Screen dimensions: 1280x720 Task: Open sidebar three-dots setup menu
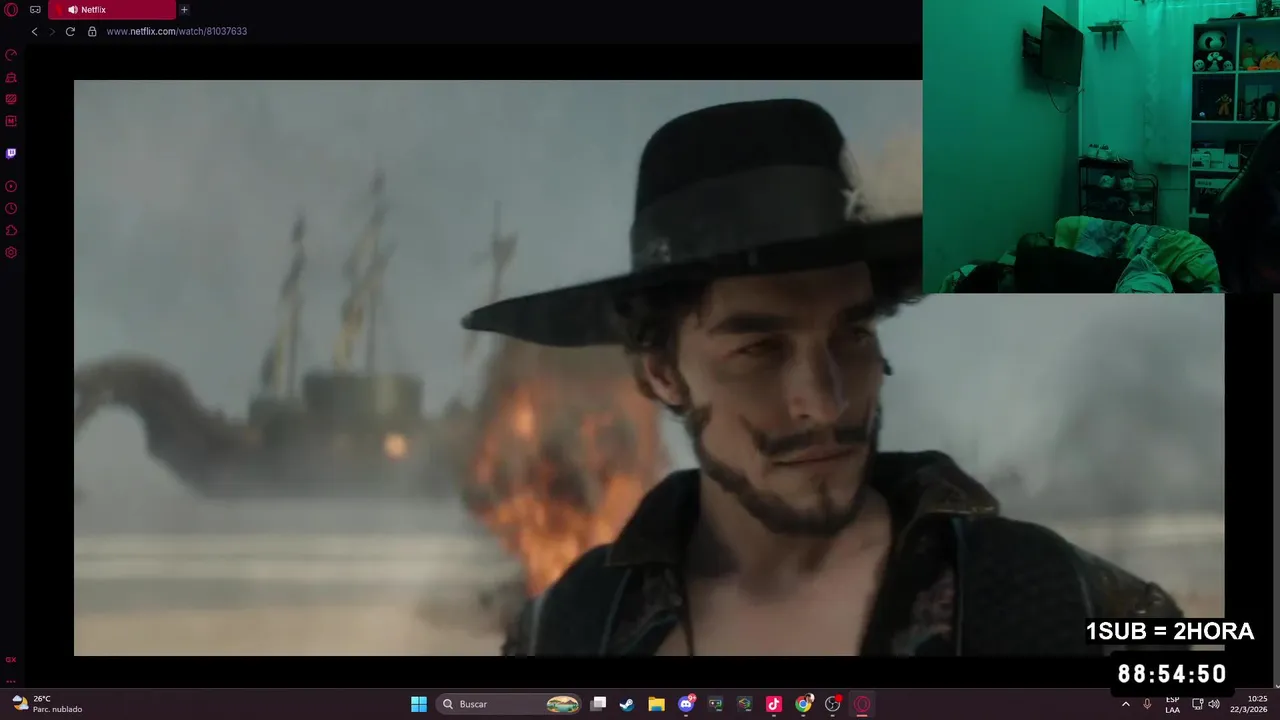tap(11, 681)
